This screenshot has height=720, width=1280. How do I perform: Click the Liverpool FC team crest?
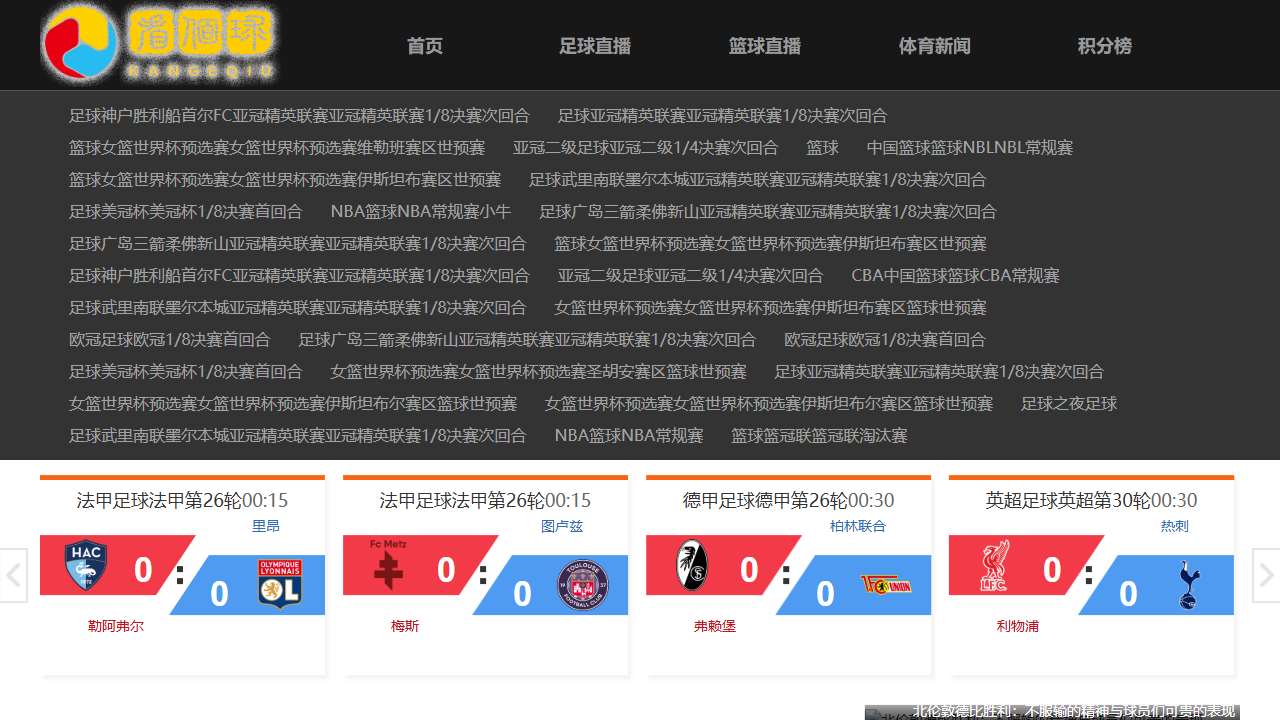[994, 565]
